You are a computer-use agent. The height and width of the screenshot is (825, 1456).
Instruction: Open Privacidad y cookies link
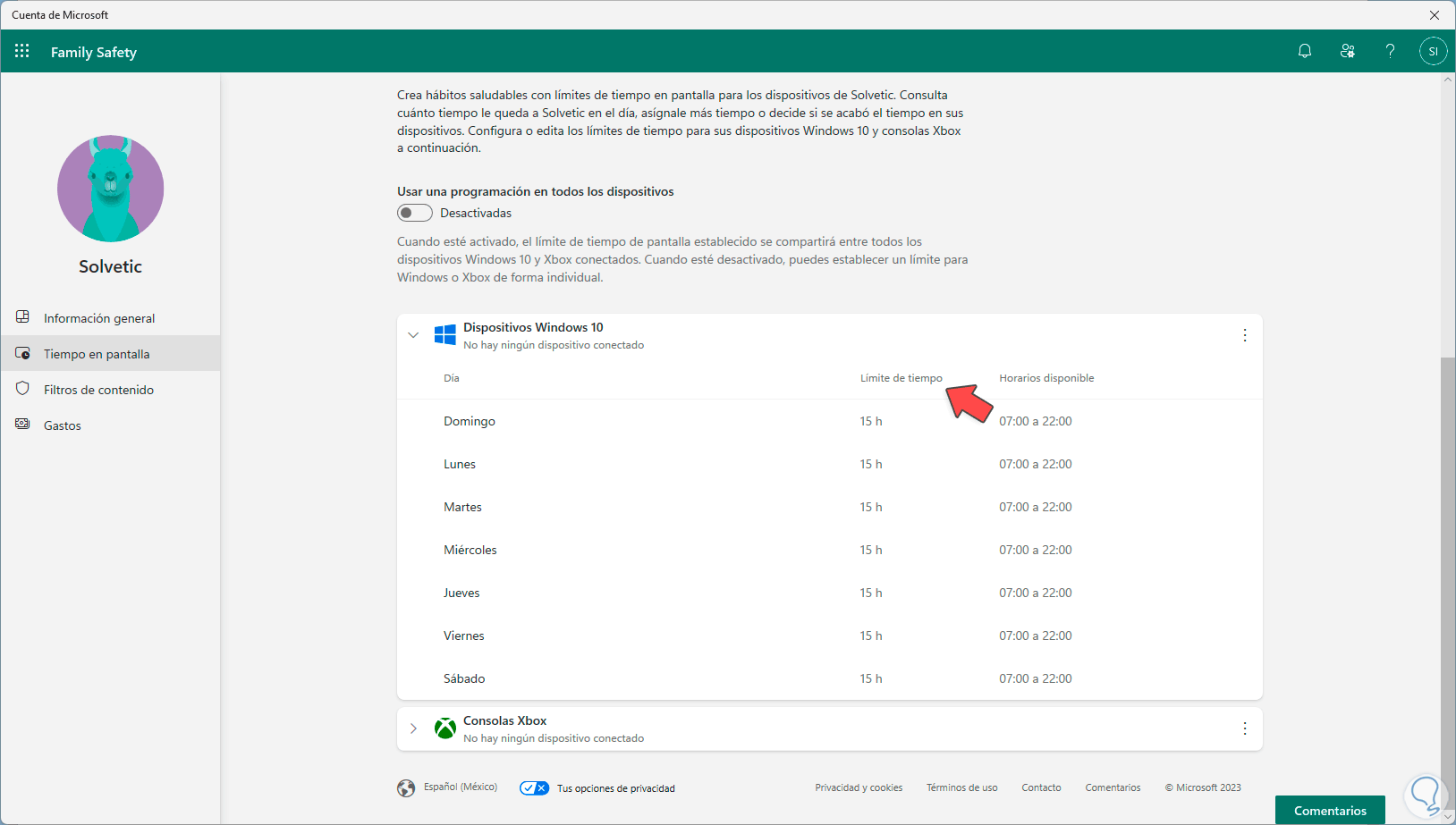tap(859, 787)
